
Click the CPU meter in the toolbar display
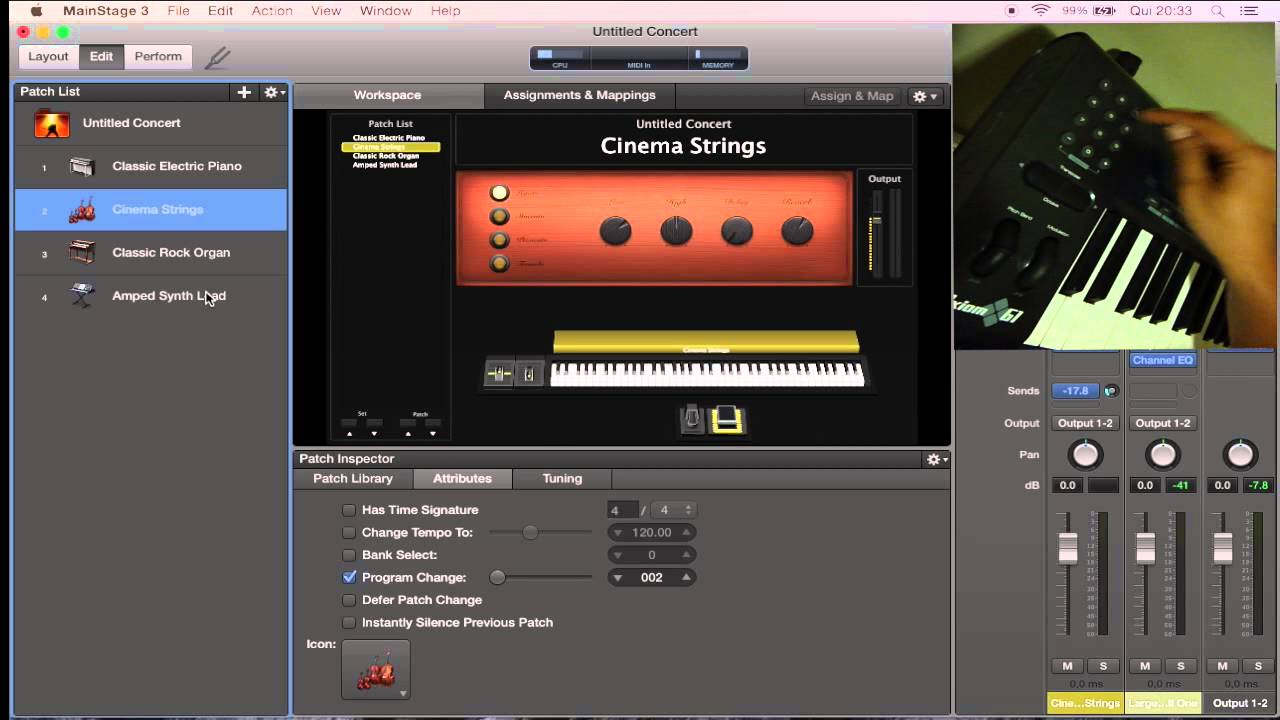pos(560,58)
